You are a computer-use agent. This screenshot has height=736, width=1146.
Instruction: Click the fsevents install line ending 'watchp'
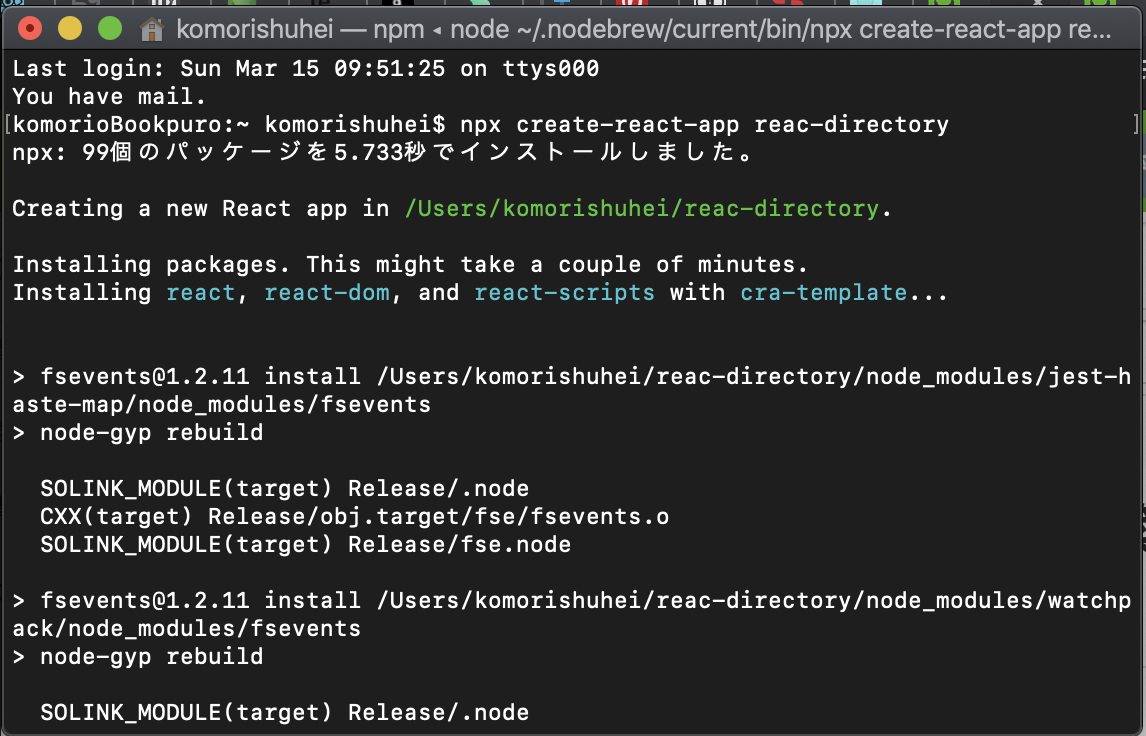572,601
